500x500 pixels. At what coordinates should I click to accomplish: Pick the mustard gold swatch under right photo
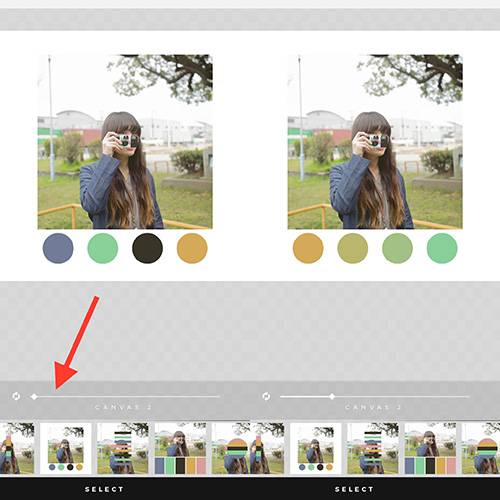coord(308,248)
